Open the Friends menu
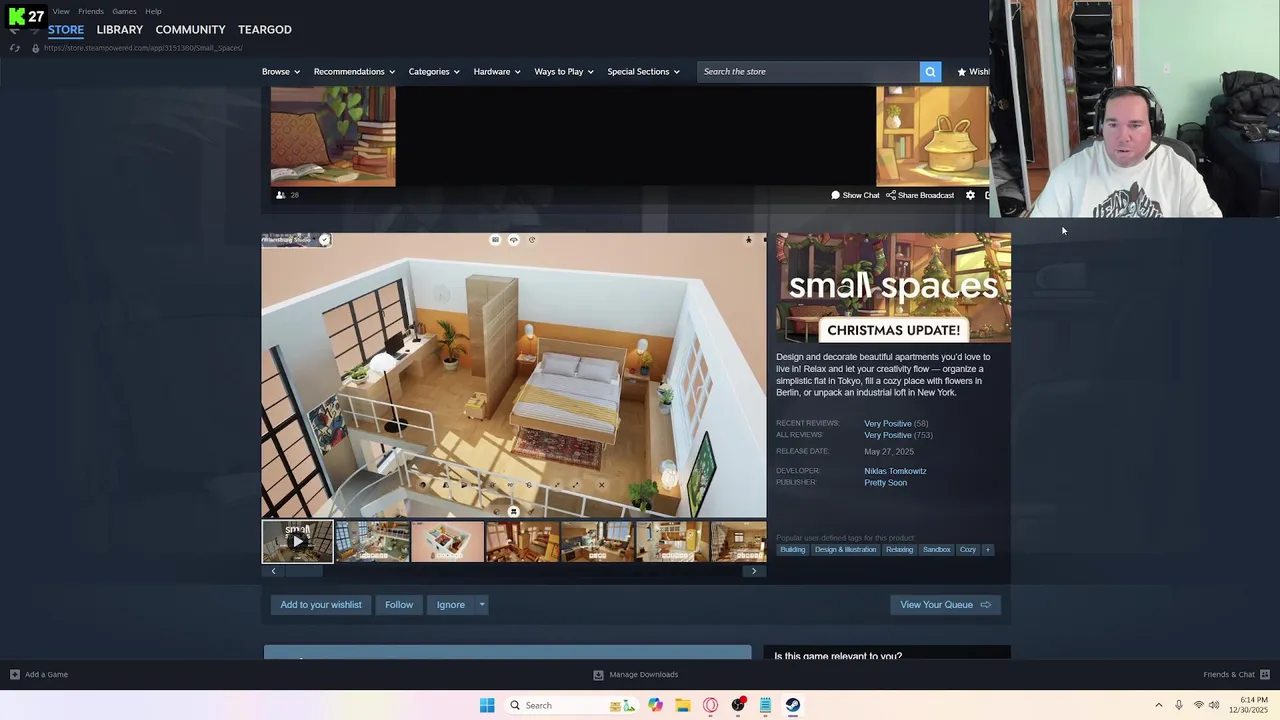The image size is (1280, 720). 91,11
